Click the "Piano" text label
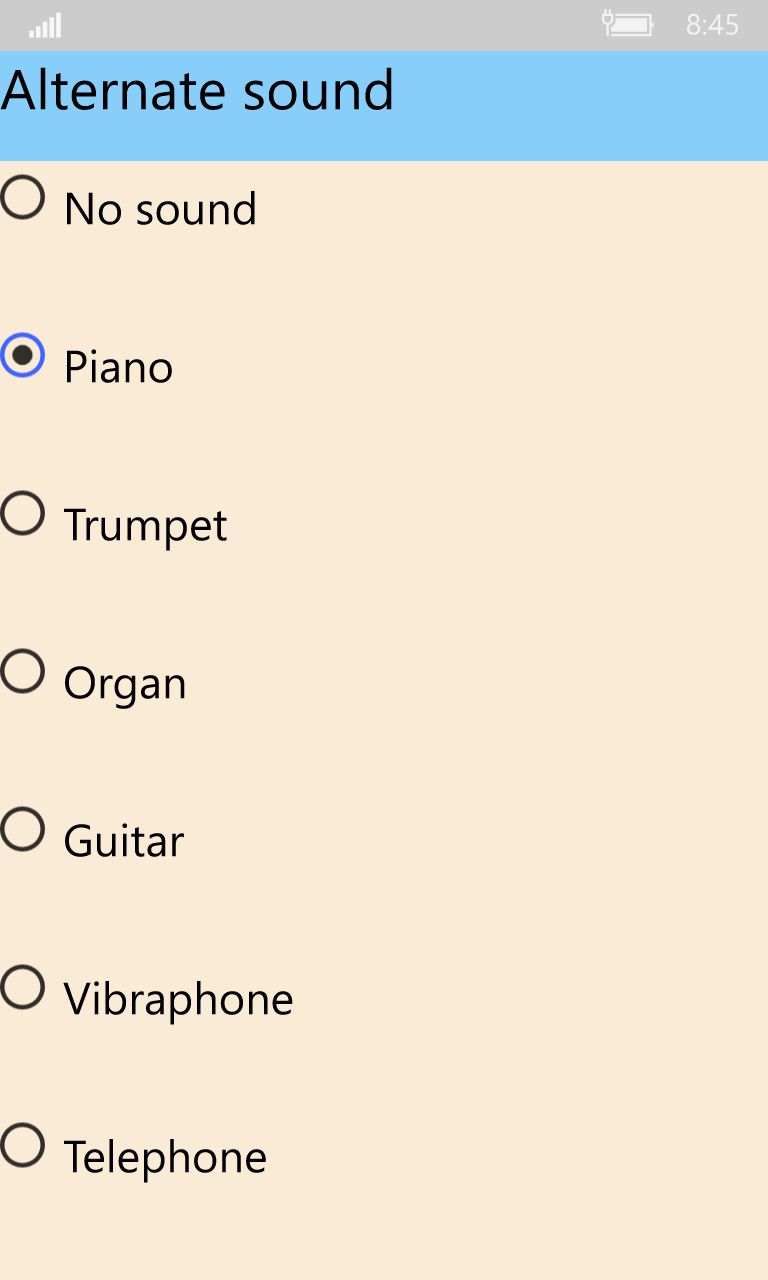Screen dimensions: 768x1280 pyautogui.click(x=118, y=368)
